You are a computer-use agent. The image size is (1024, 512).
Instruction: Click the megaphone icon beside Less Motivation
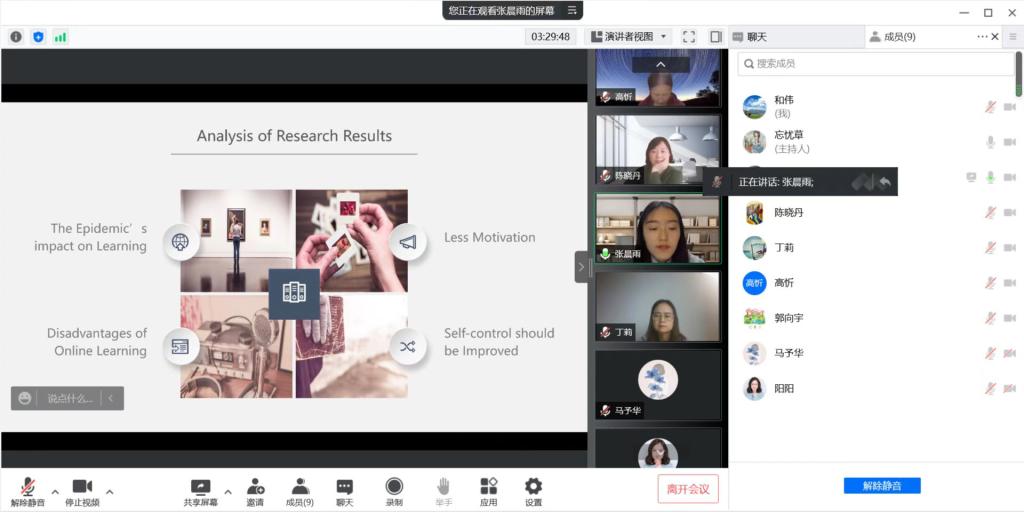(408, 242)
